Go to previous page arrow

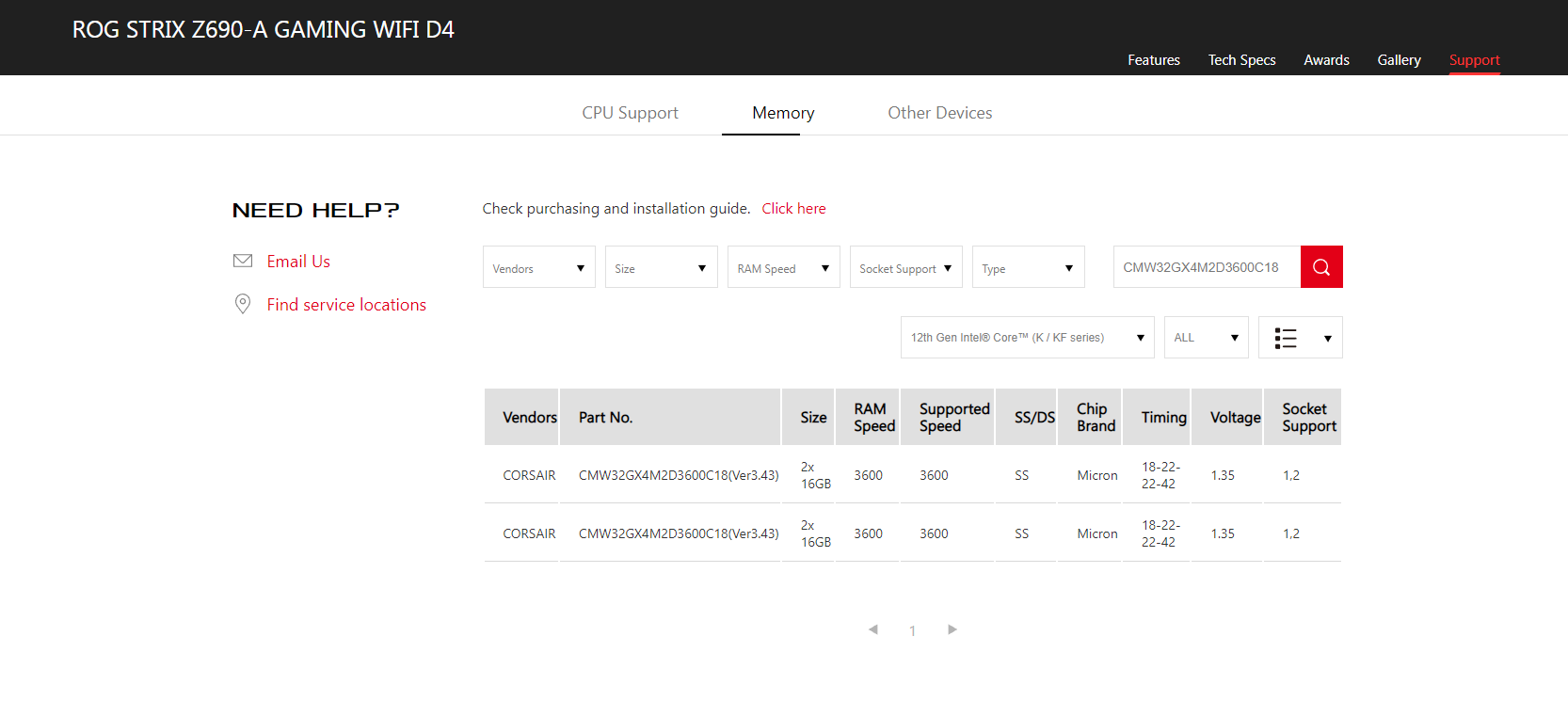pyautogui.click(x=873, y=629)
